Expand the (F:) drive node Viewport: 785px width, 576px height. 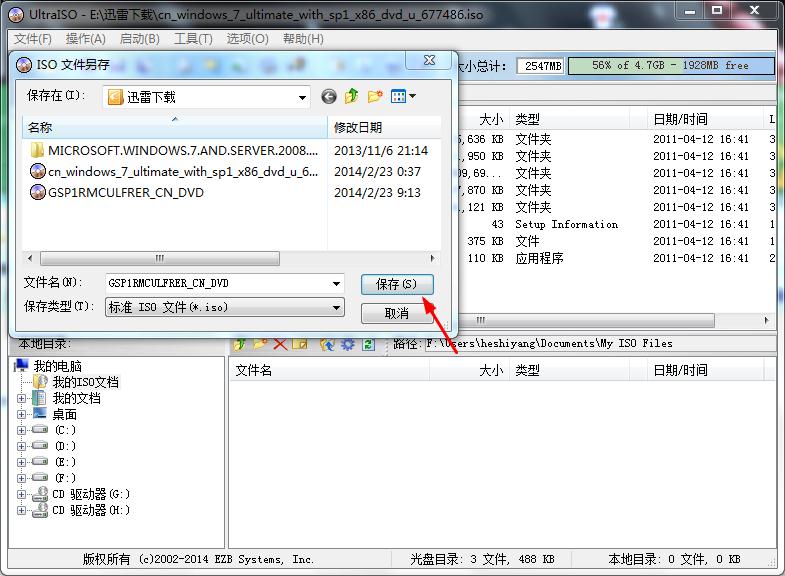point(21,478)
